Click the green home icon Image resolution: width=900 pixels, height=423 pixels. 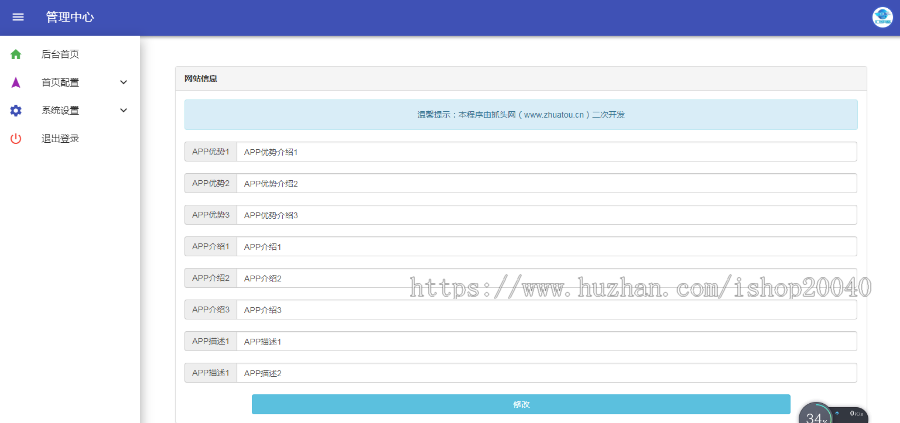[16, 55]
